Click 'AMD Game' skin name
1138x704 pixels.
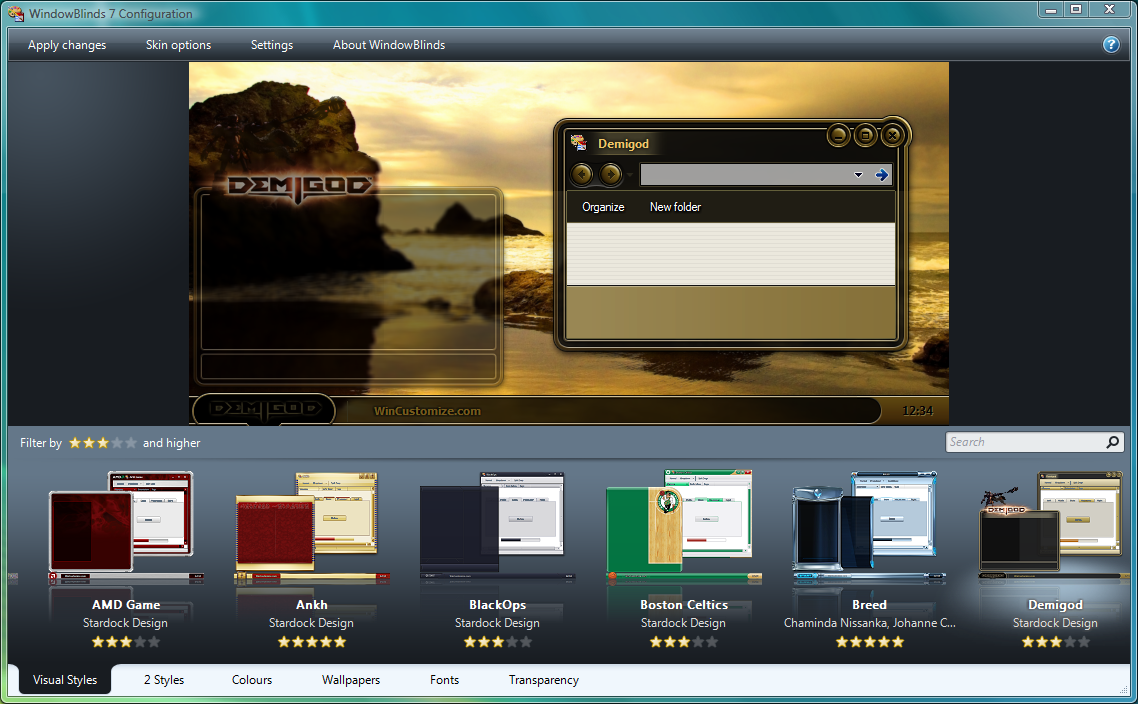126,605
